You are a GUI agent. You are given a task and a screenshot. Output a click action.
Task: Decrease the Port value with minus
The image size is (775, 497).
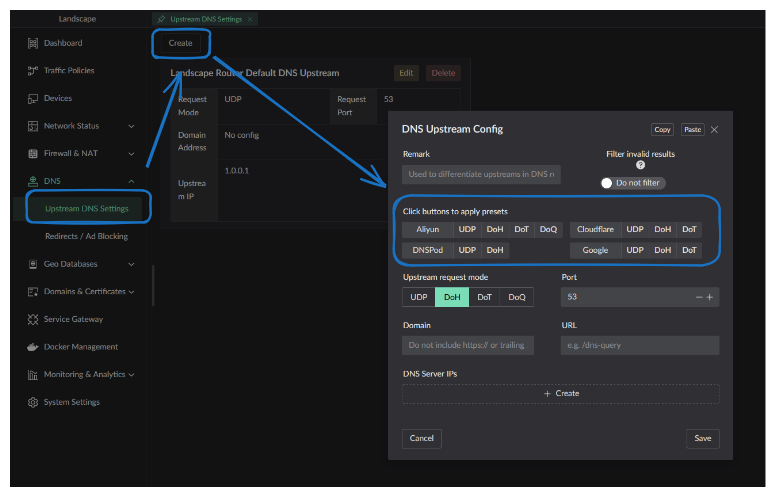(x=699, y=297)
